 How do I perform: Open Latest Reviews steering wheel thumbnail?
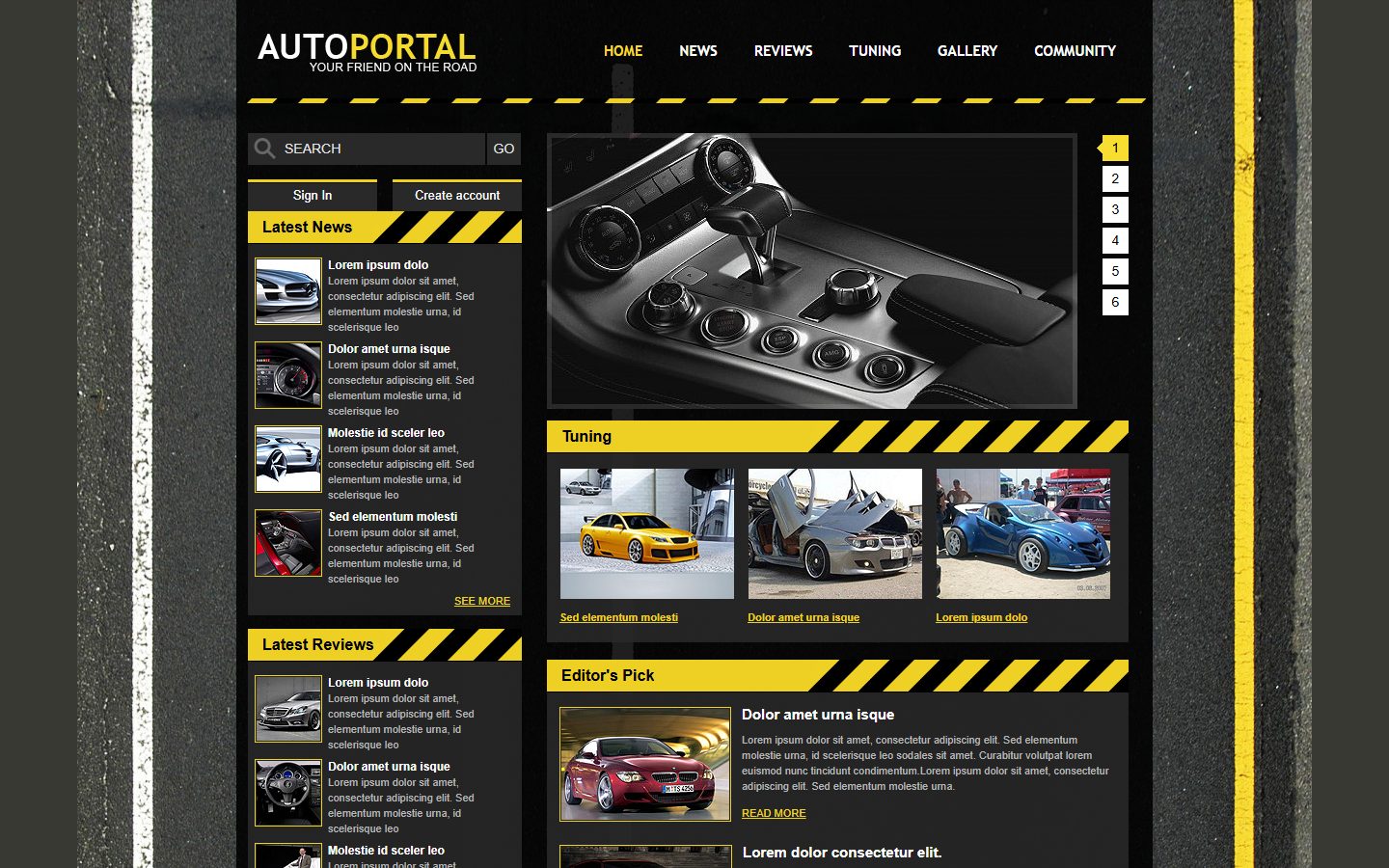pos(288,793)
